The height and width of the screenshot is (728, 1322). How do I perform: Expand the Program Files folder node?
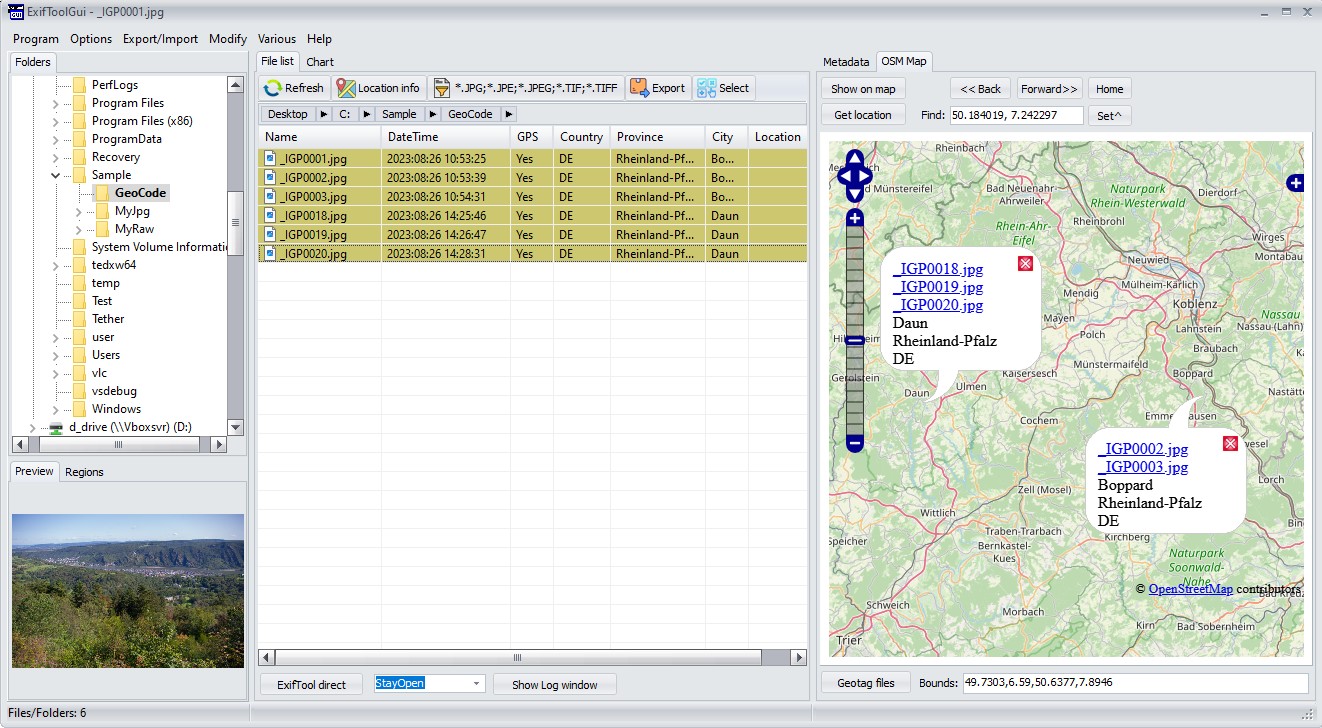[x=56, y=103]
